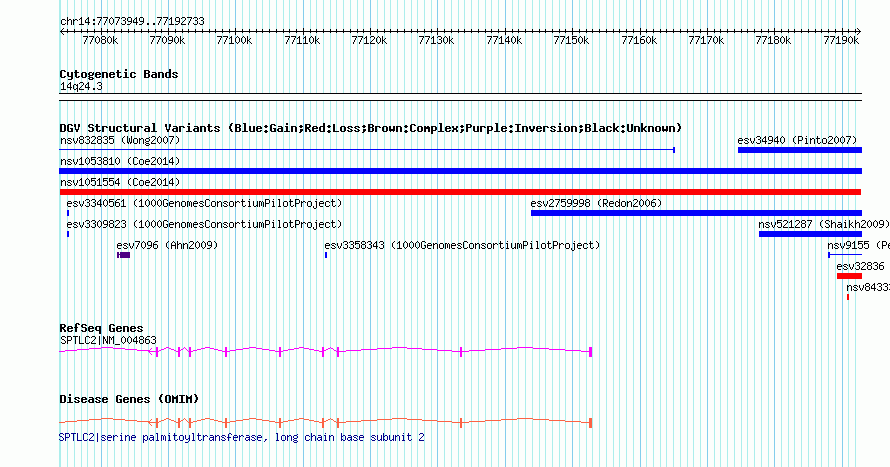Click the thin blue nsv832835 variant line

coord(367,150)
